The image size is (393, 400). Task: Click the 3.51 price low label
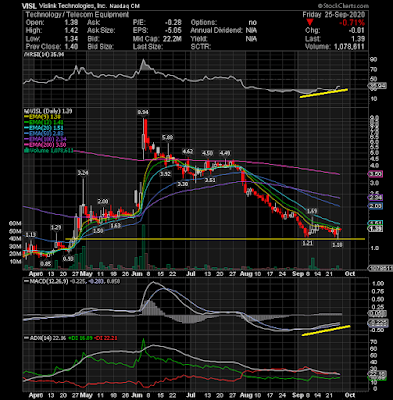coord(210,180)
